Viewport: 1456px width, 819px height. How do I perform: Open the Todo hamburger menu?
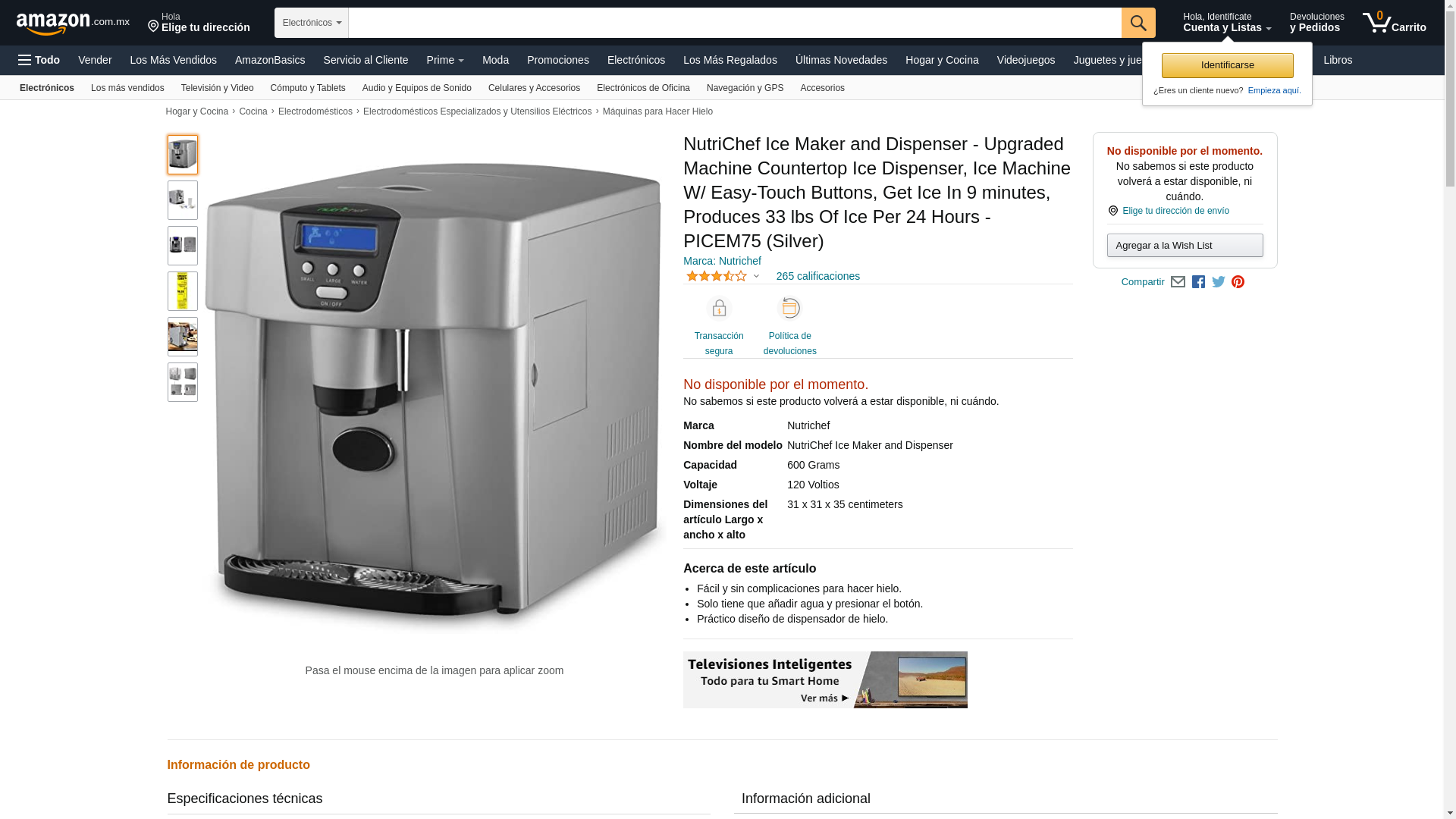39,60
